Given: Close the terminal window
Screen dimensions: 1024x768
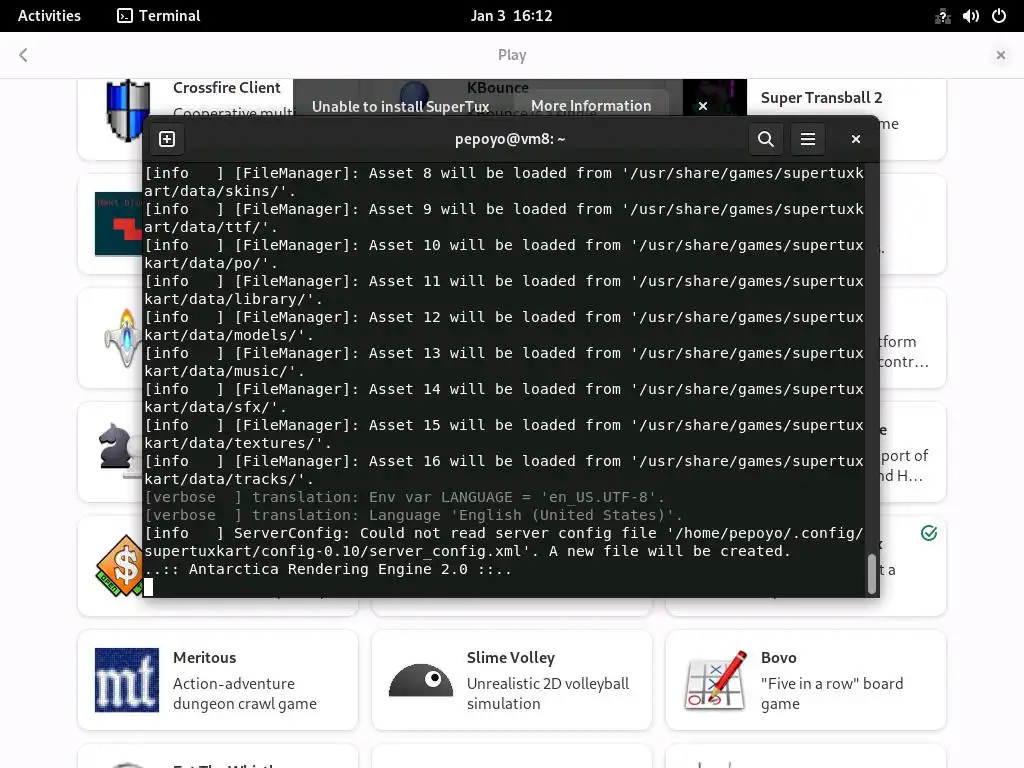Looking at the screenshot, I should [x=856, y=139].
